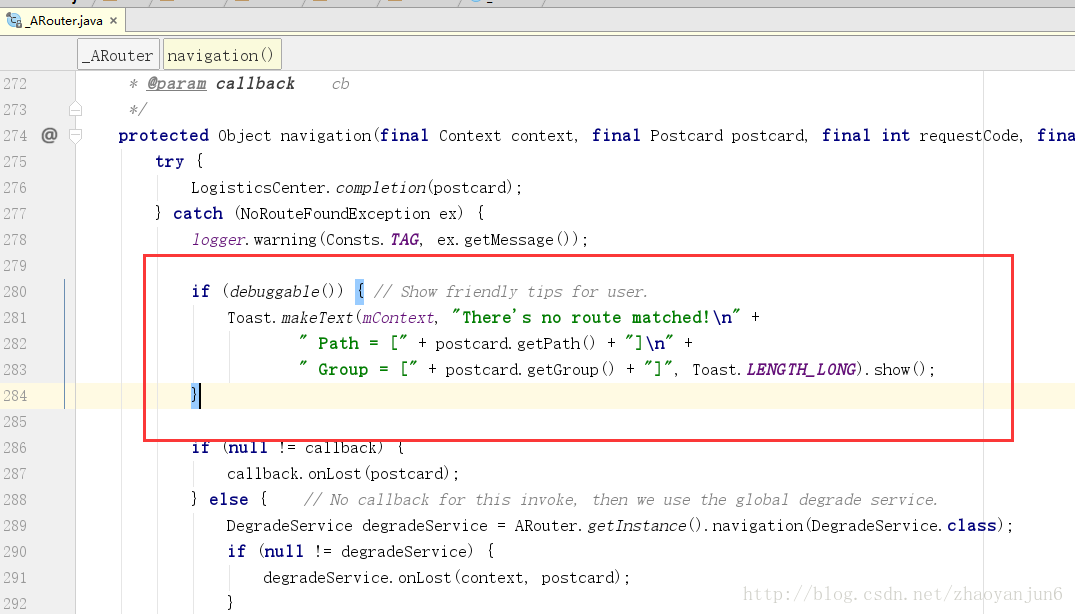Click the else keyword on line 288

point(228,500)
